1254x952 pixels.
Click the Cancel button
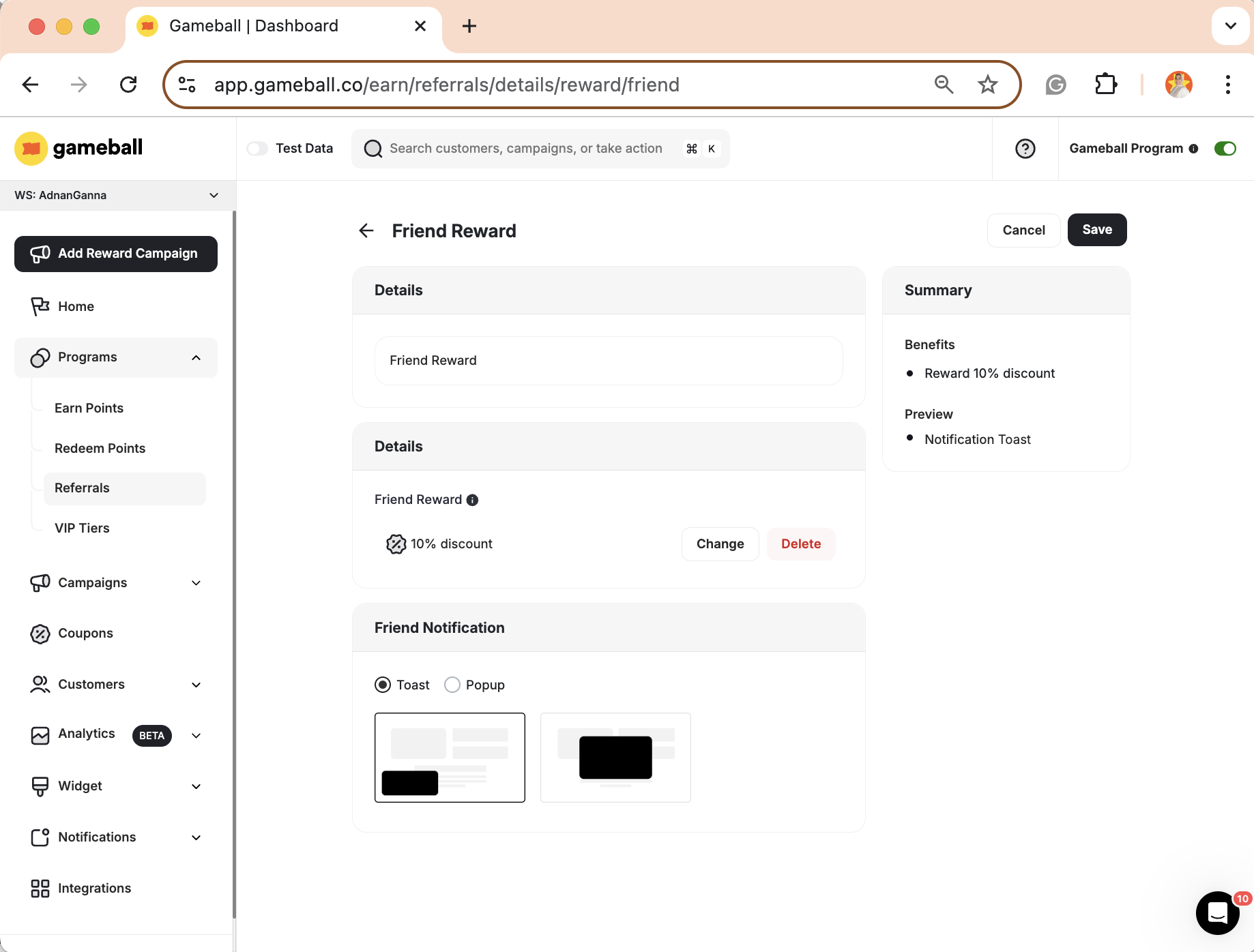coord(1023,230)
